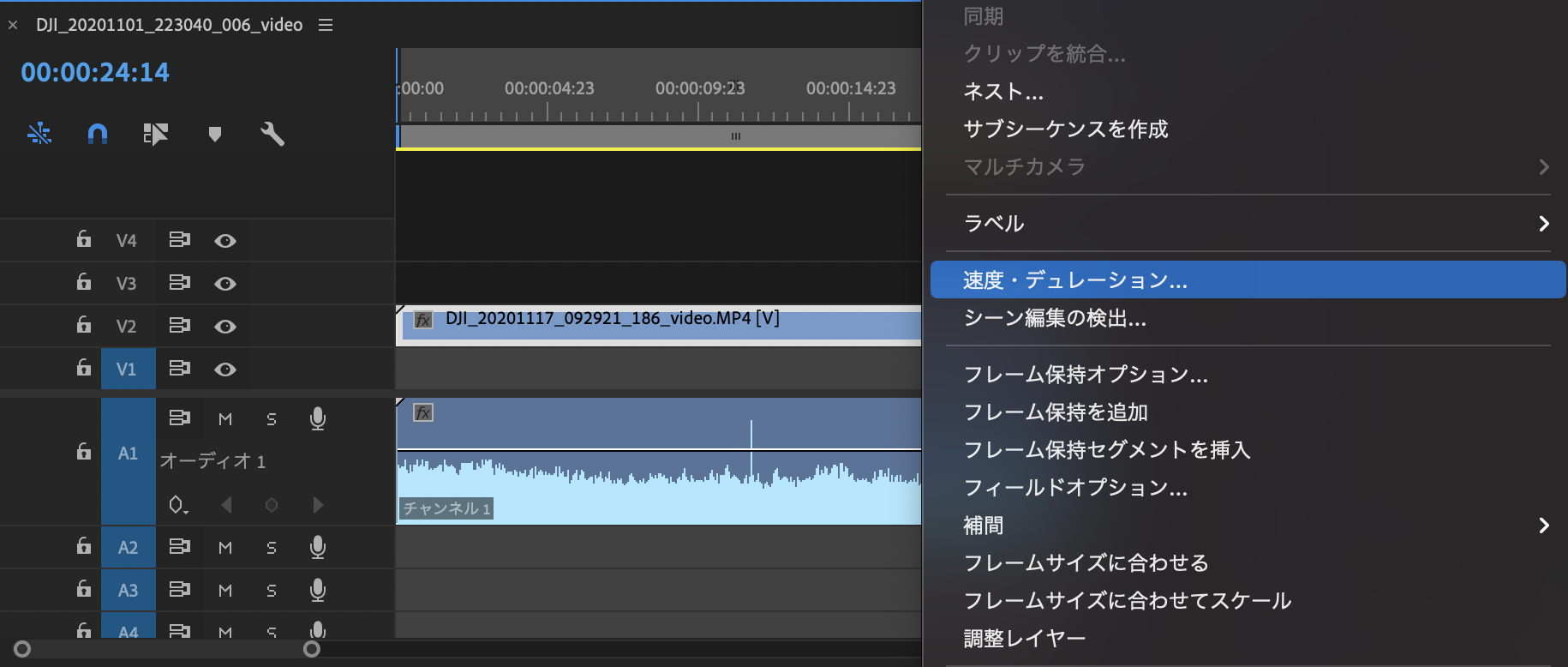Screen dimensions: 1568x667
Task: Expand 補間 submenu
Action: pyautogui.click(x=1248, y=525)
